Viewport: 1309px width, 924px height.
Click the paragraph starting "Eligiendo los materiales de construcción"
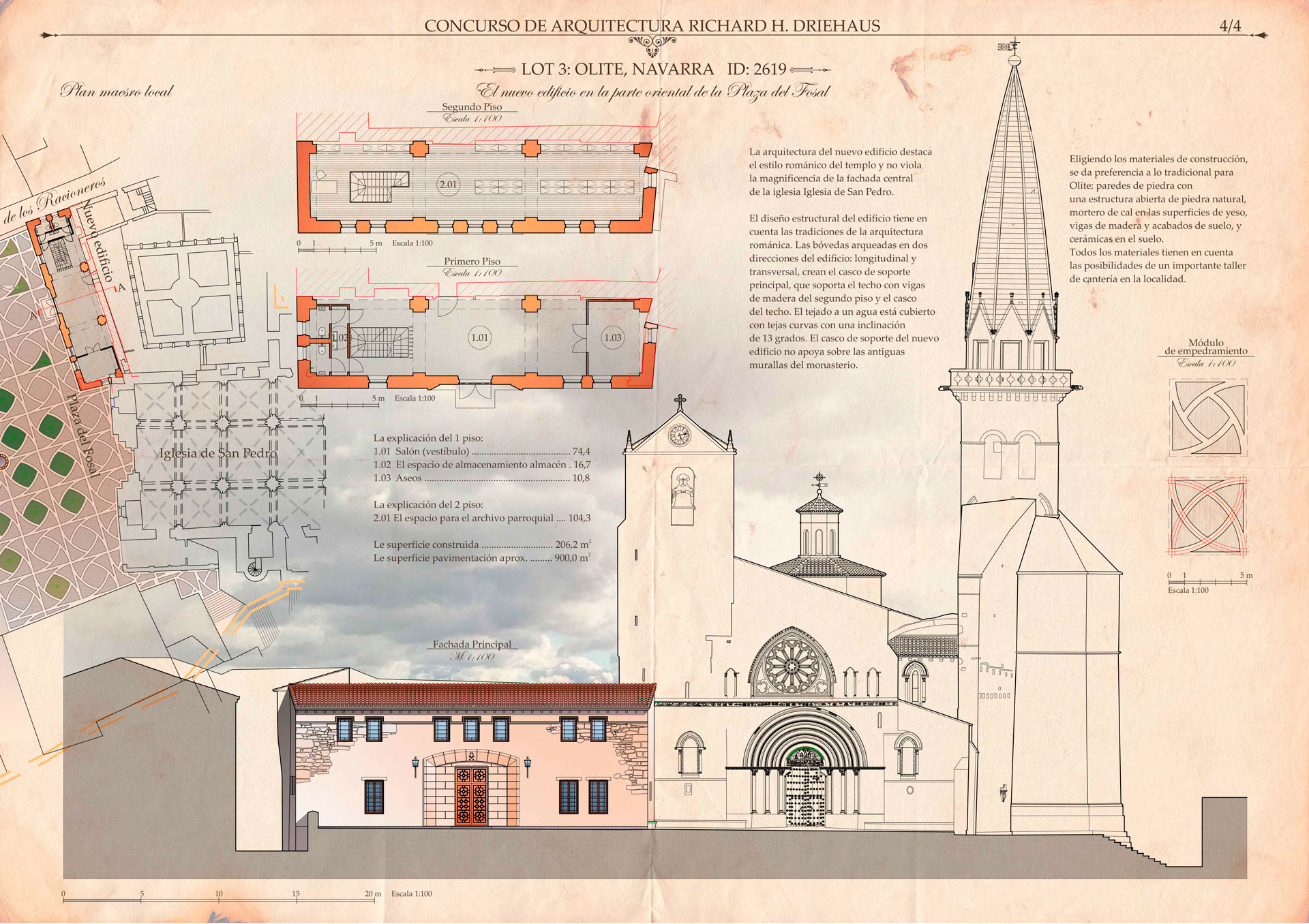1158,199
